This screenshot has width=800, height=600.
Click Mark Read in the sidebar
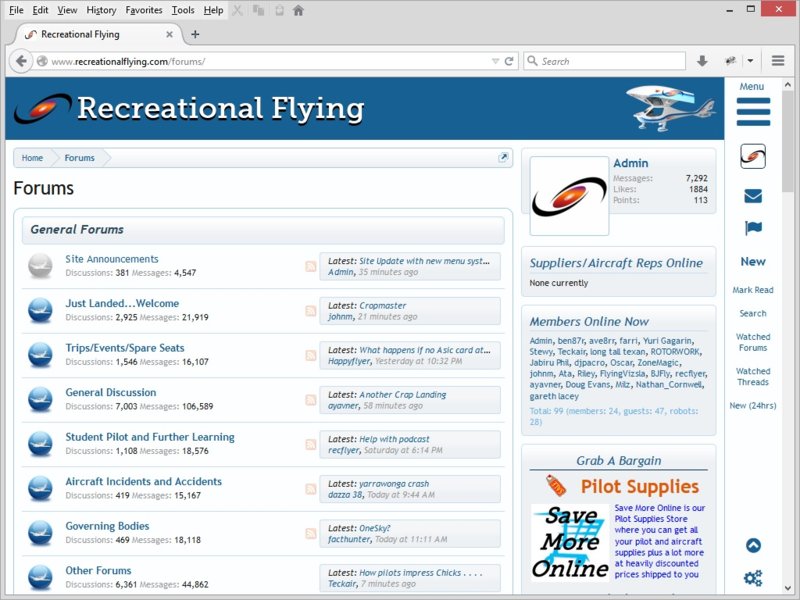(753, 290)
